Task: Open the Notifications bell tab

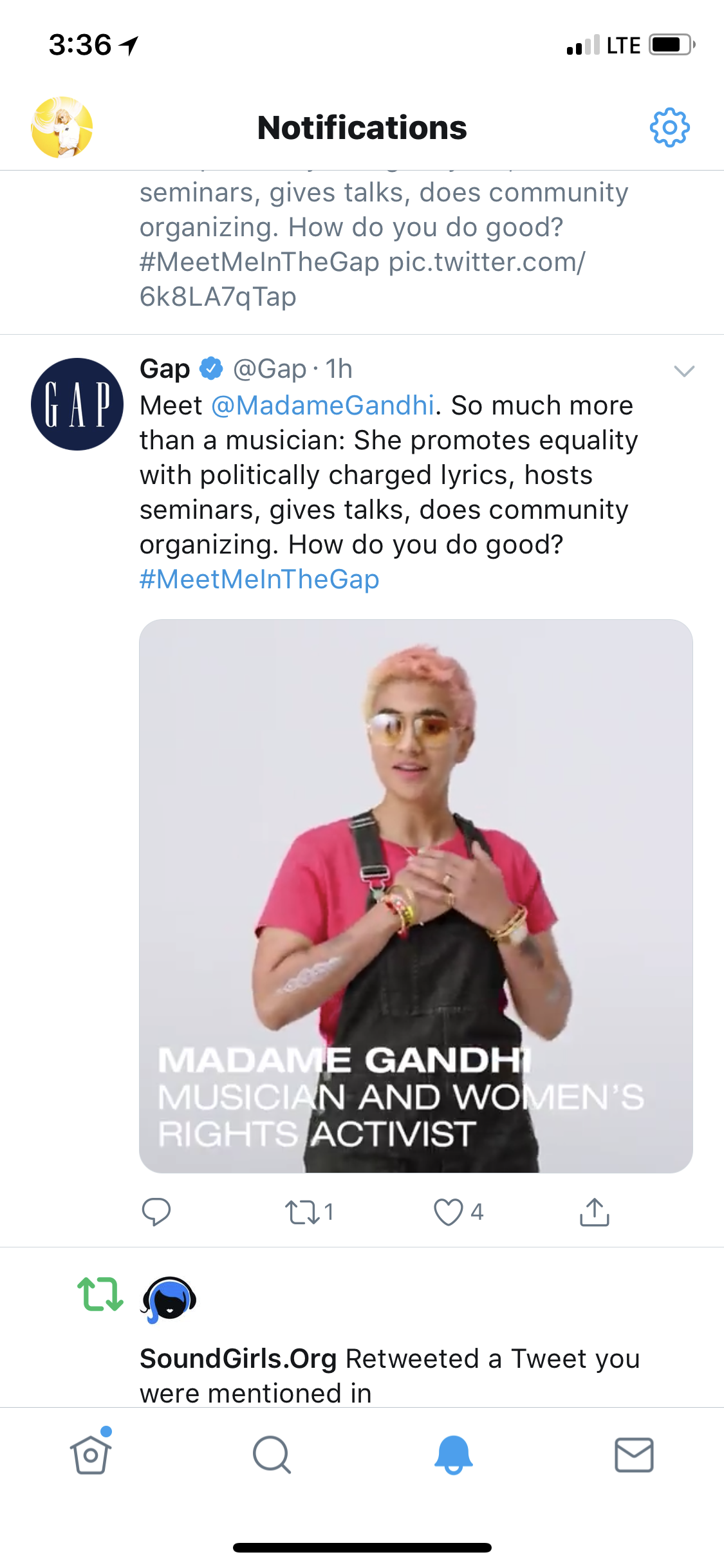Action: click(x=453, y=1455)
